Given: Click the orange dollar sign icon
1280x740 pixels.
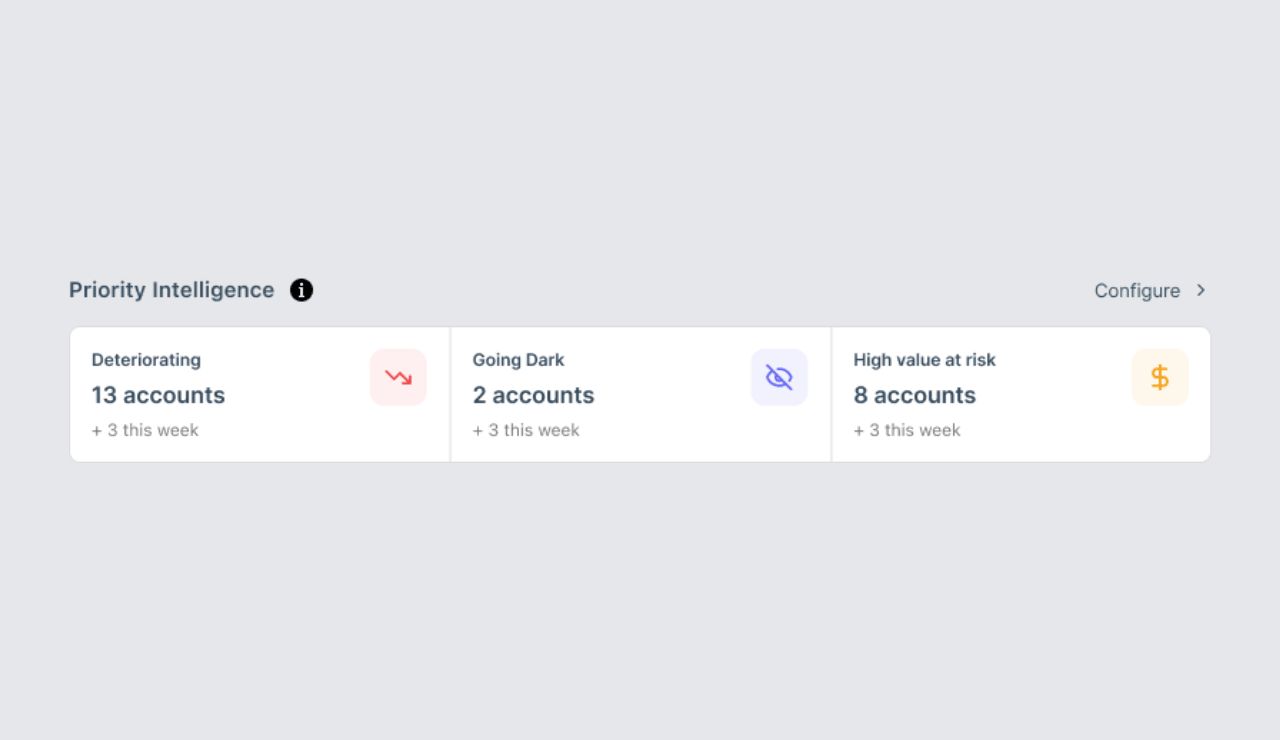Looking at the screenshot, I should [1160, 377].
